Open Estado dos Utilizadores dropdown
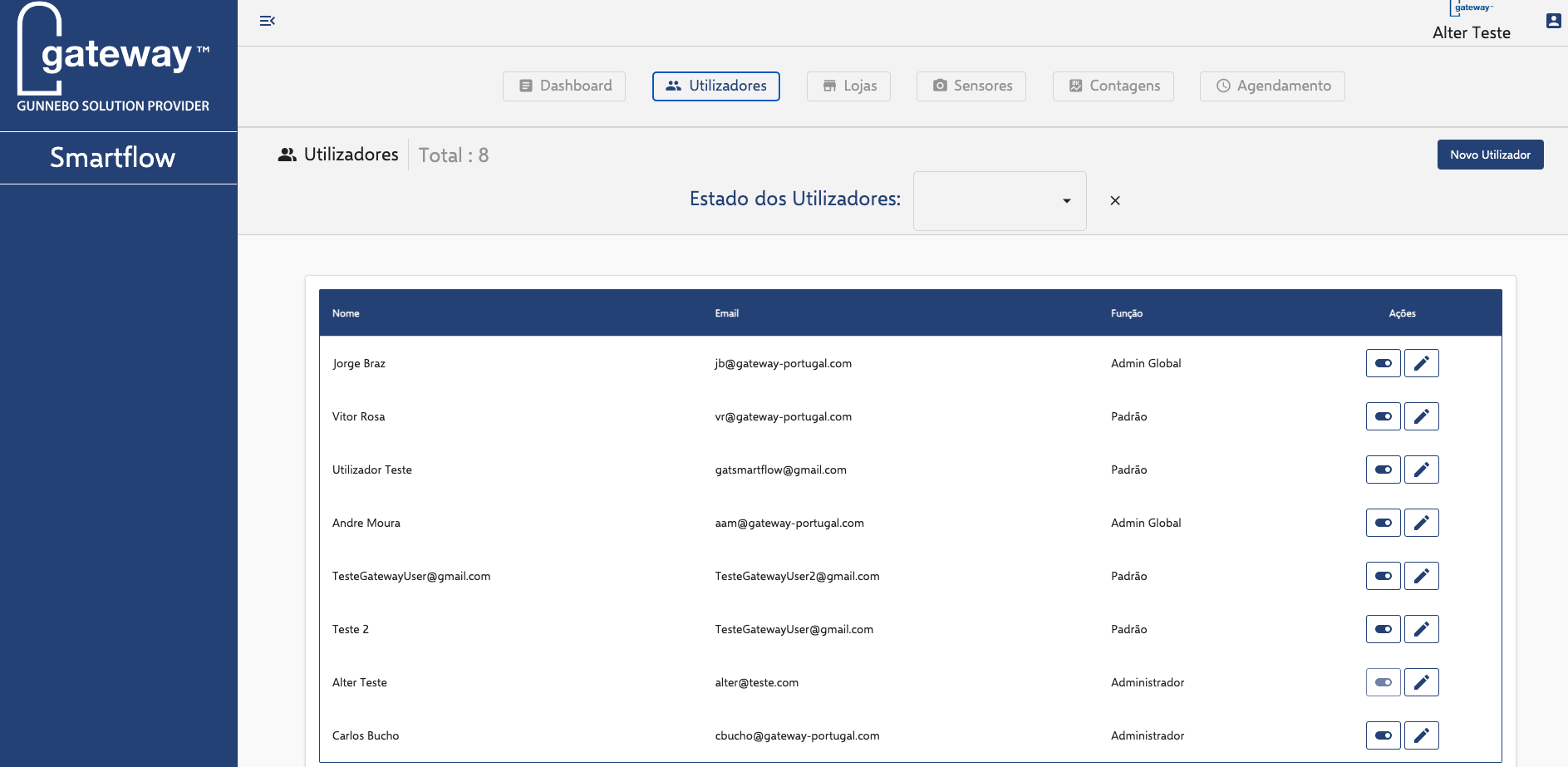Image resolution: width=1568 pixels, height=767 pixels. tap(999, 201)
